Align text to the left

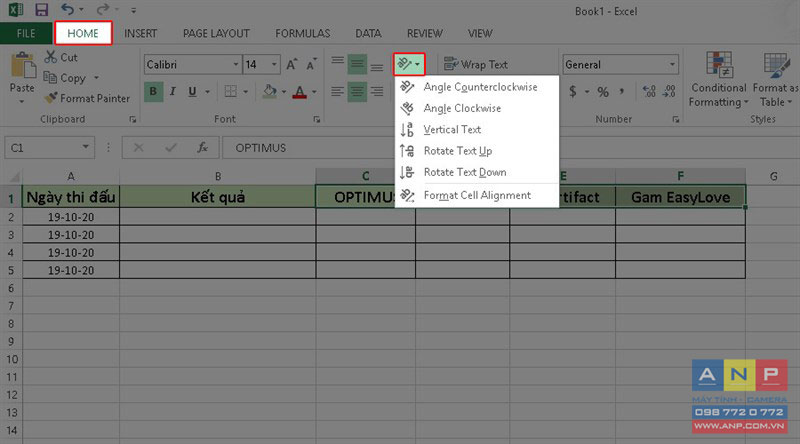tap(337, 92)
